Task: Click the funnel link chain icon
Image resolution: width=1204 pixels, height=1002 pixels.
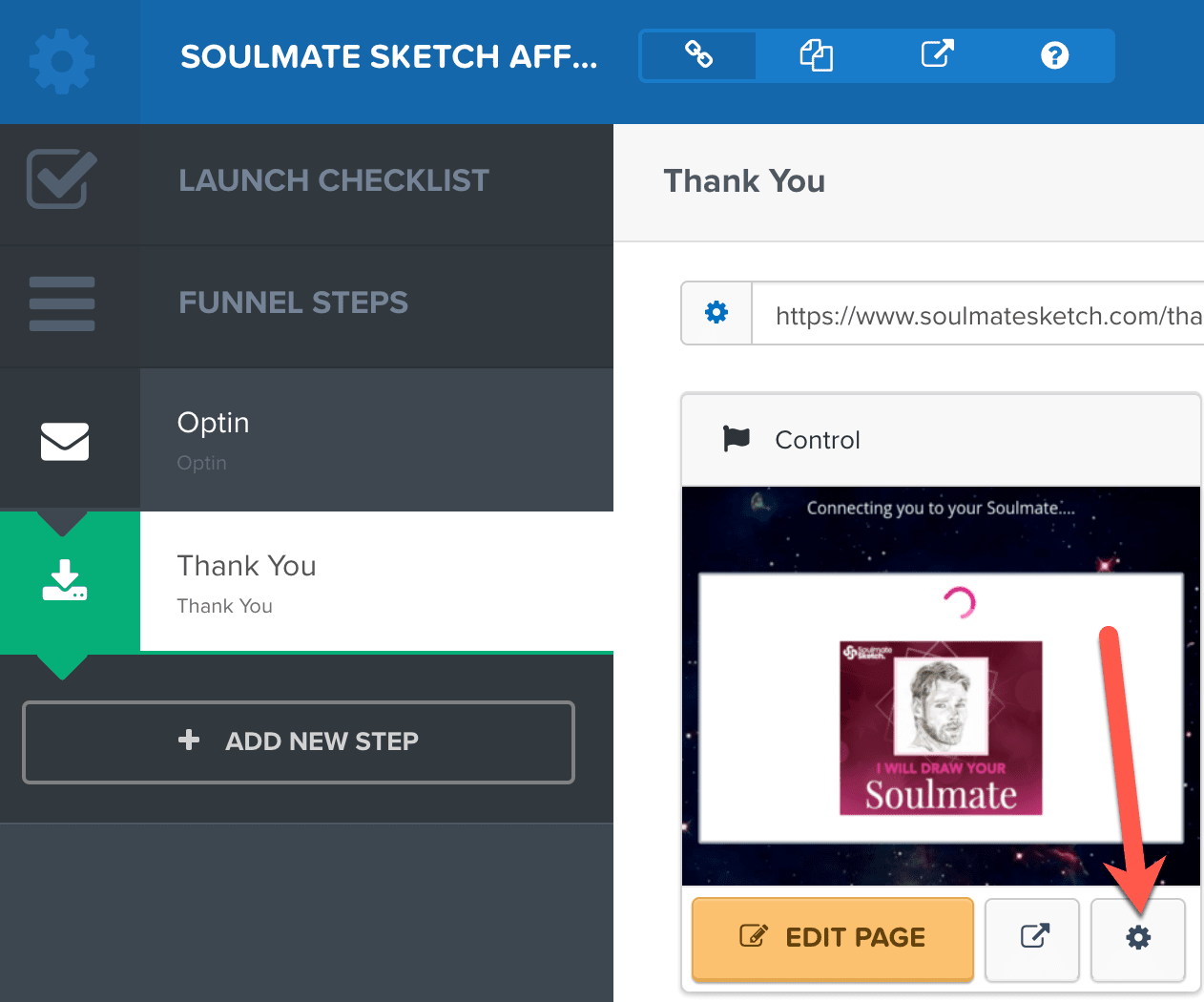Action: pos(699,55)
